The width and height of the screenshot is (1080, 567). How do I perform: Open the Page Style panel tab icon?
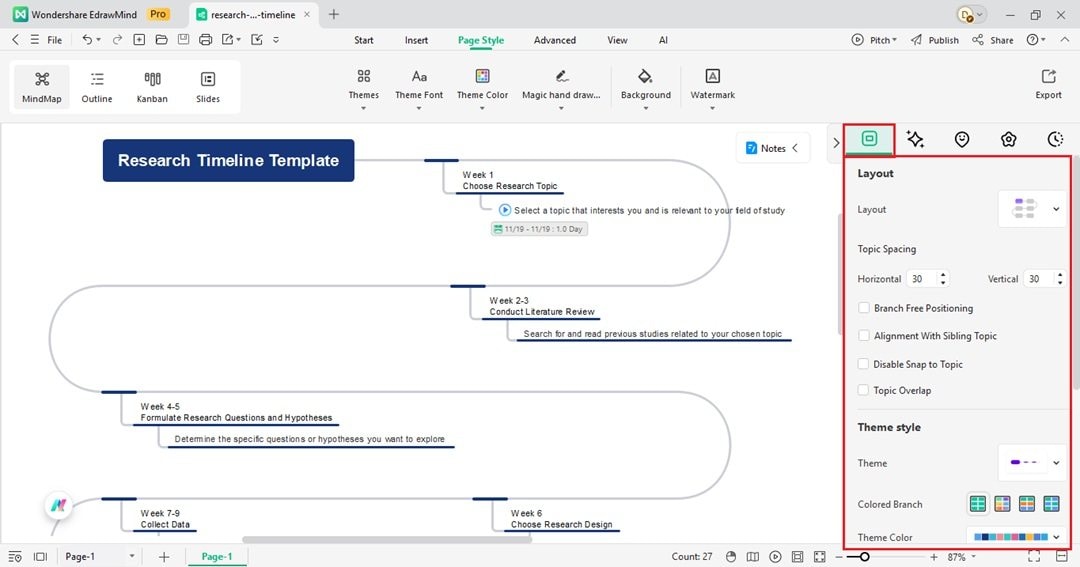pos(869,139)
